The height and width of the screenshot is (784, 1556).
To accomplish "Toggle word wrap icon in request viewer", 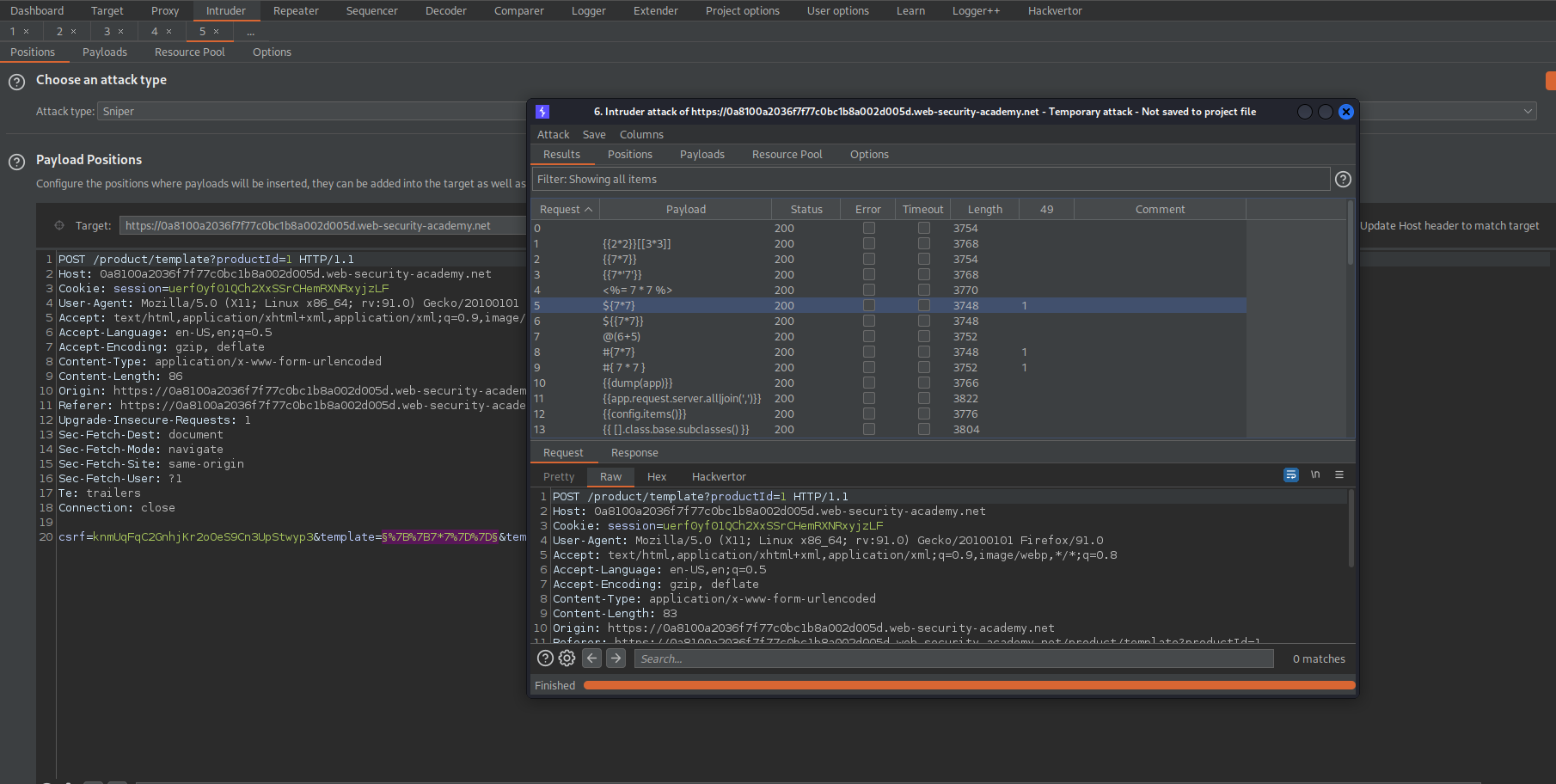I will [x=1291, y=475].
